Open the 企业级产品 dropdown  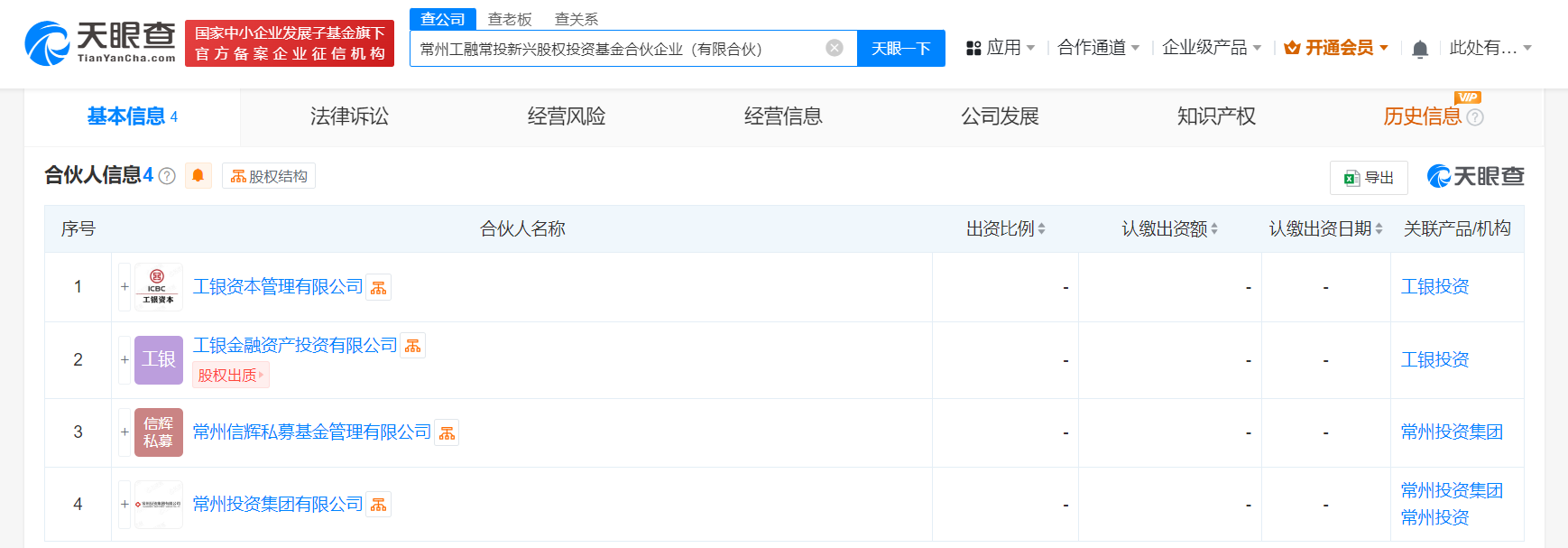[1211, 48]
